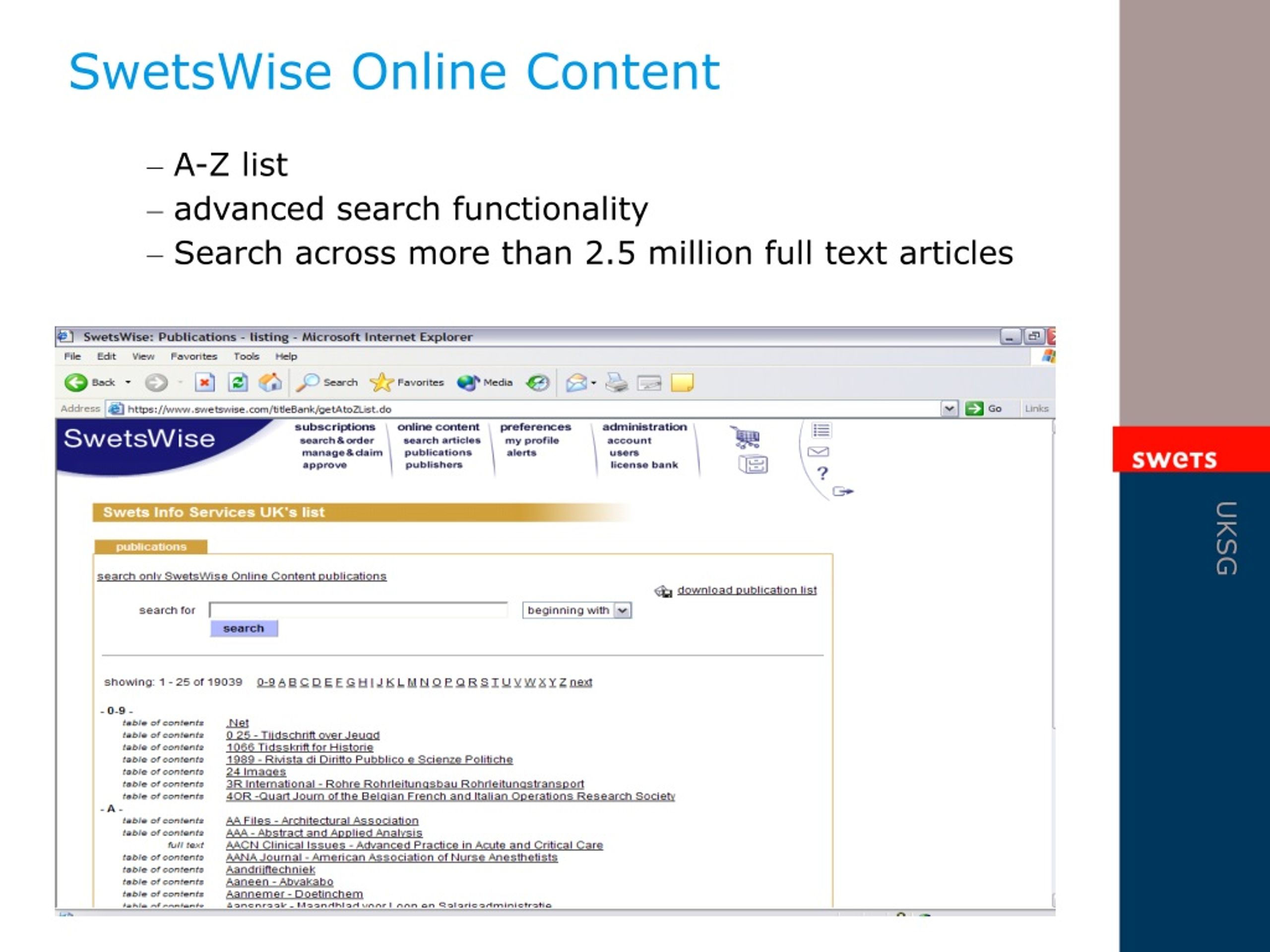Open the History icon in the toolbar
This screenshot has width=1270, height=952.
tap(538, 382)
